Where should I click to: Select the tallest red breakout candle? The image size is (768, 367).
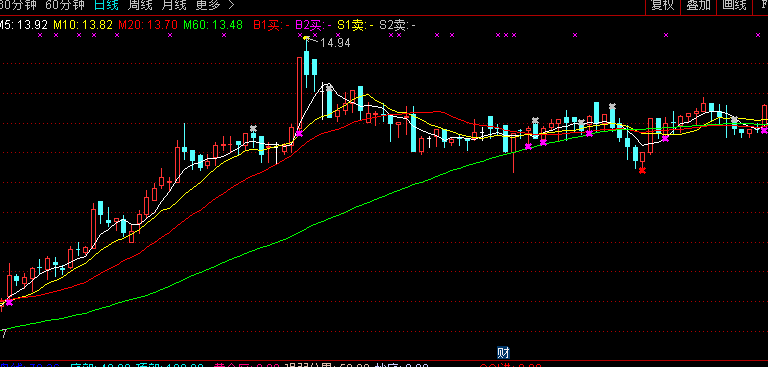299,93
